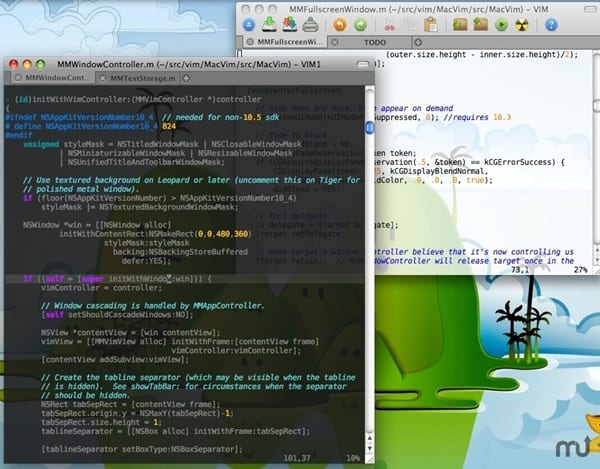Click the '#endif' preprocessor line
The height and width of the screenshot is (469, 600).
[18, 135]
